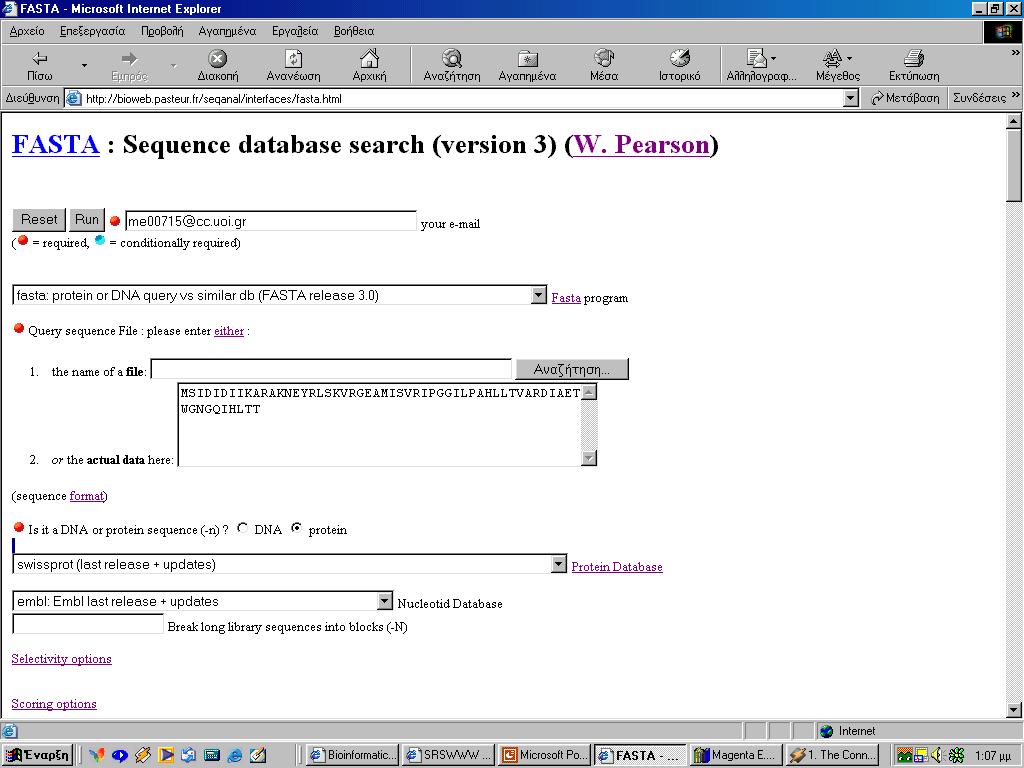The width and height of the screenshot is (1024, 768).
Task: Open the Αρχείο menu
Action: [27, 31]
